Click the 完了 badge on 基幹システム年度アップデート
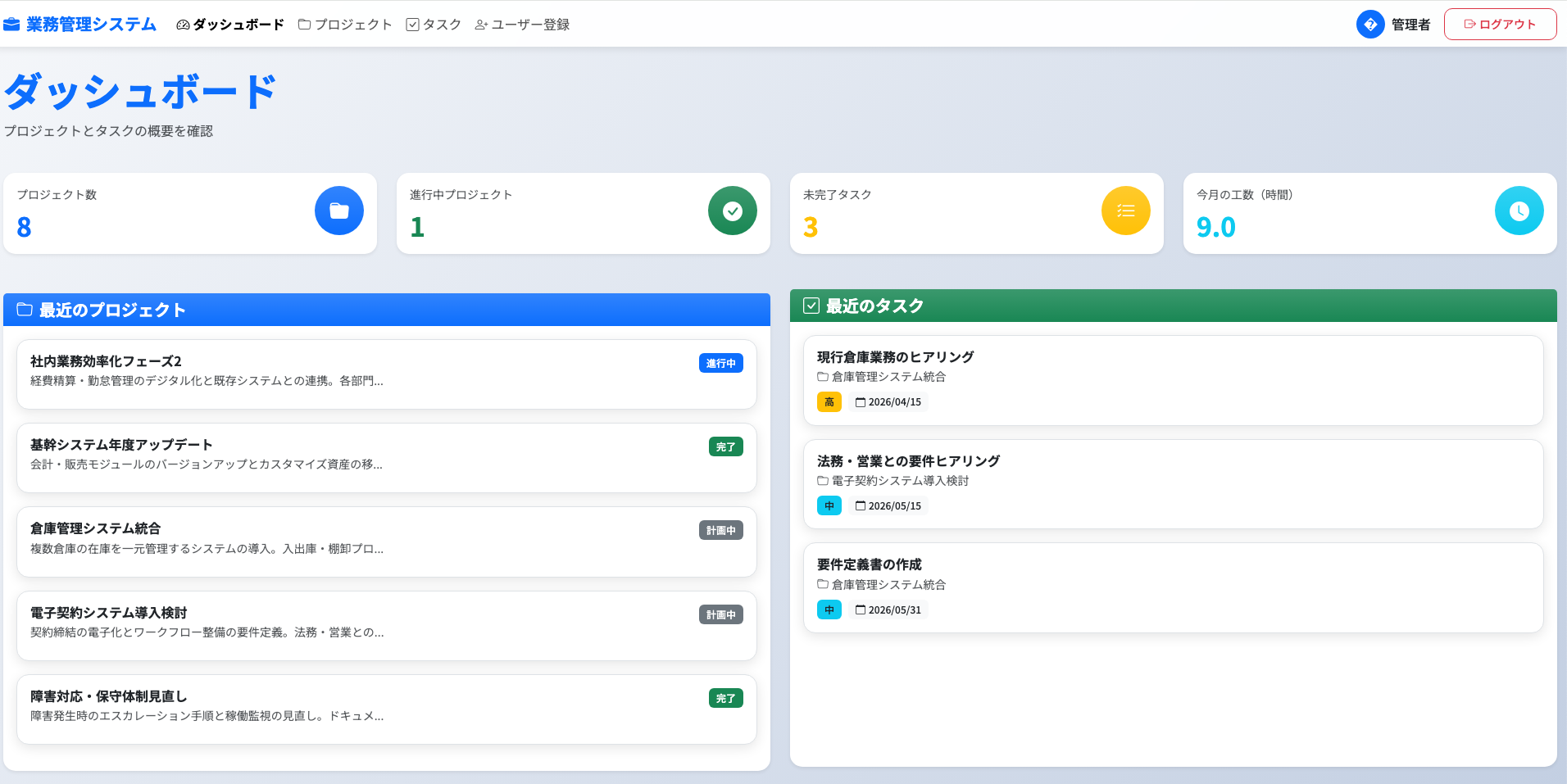The image size is (1567, 784). point(724,446)
